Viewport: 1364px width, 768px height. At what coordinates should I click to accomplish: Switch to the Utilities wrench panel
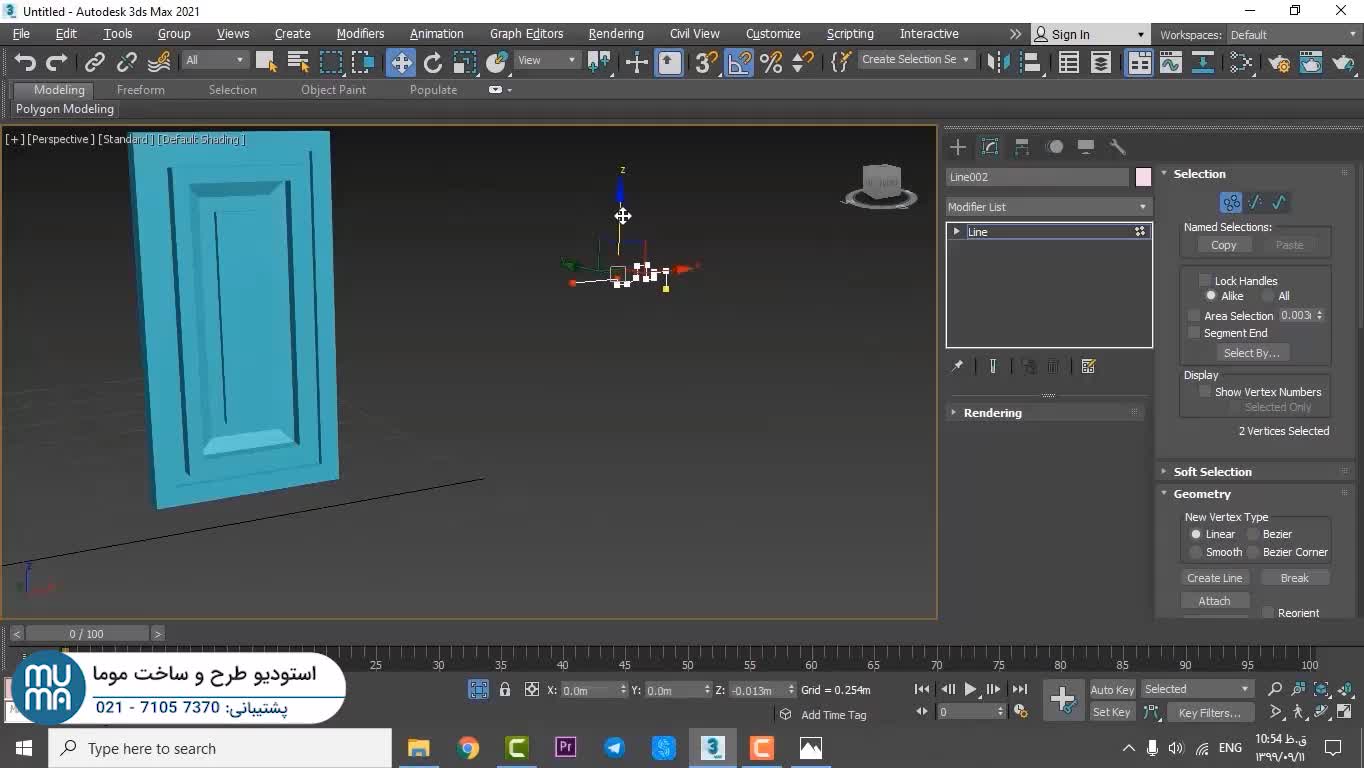coord(1118,147)
